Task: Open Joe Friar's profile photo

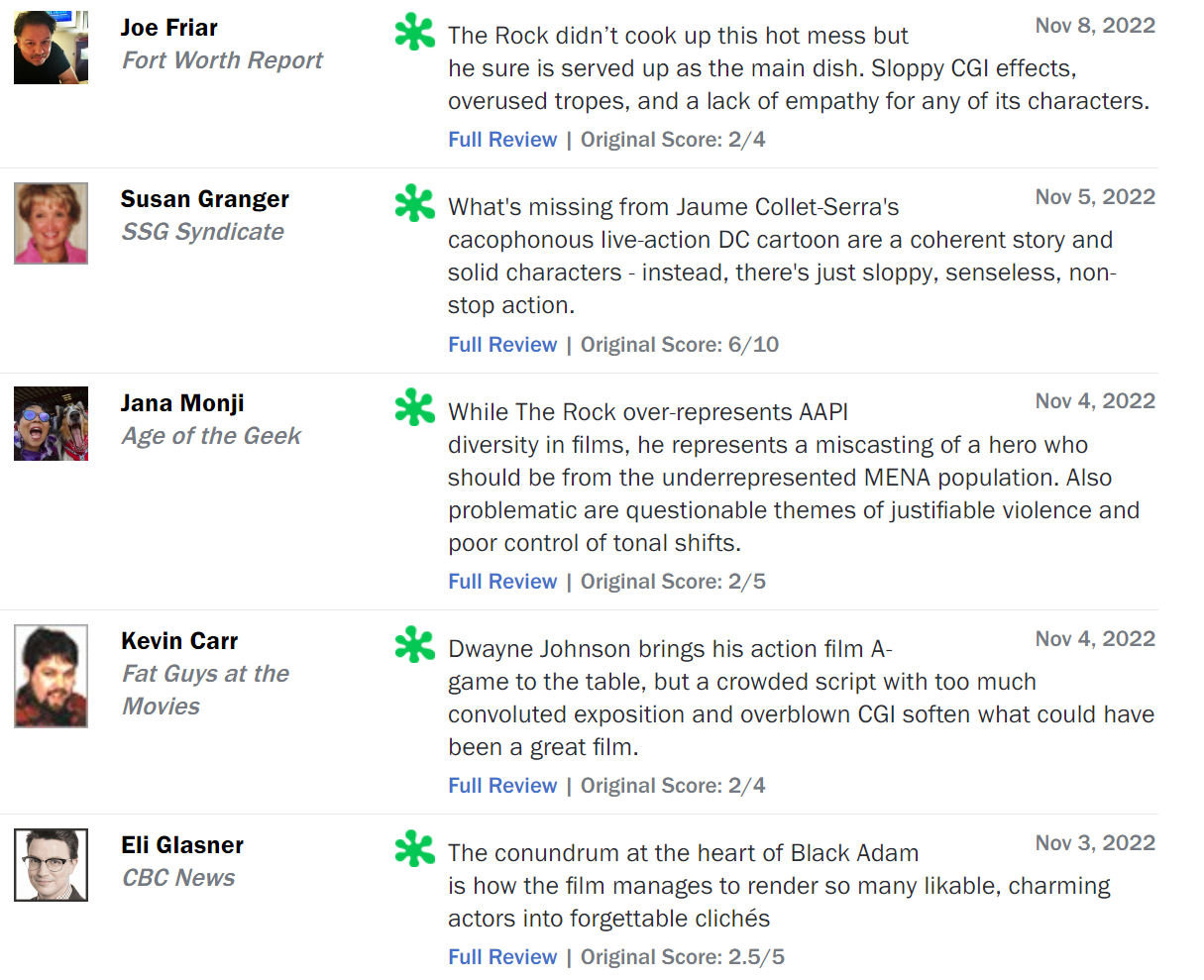Action: click(x=51, y=48)
